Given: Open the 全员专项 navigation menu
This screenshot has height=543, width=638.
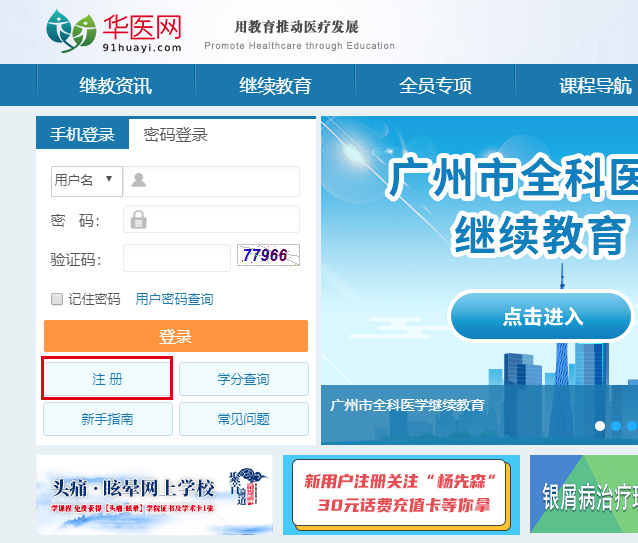Looking at the screenshot, I should (x=435, y=85).
